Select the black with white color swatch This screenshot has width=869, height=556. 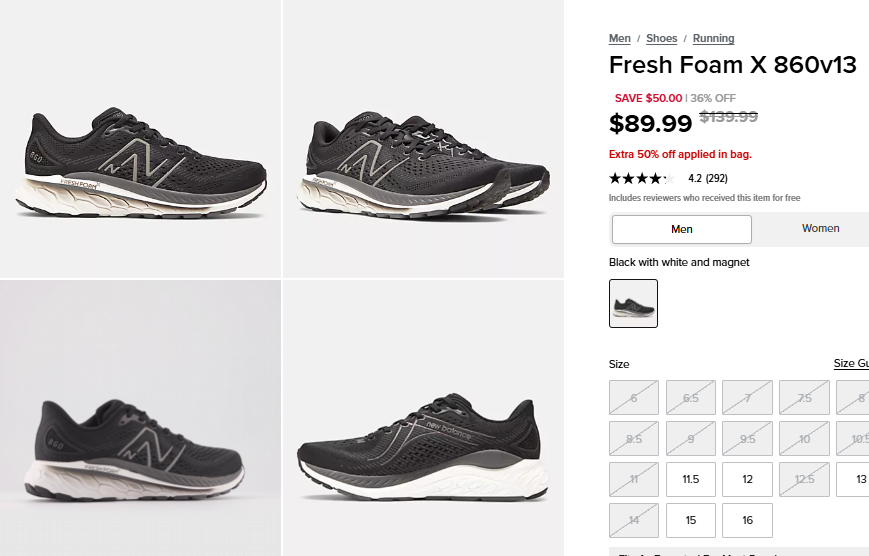[x=634, y=303]
